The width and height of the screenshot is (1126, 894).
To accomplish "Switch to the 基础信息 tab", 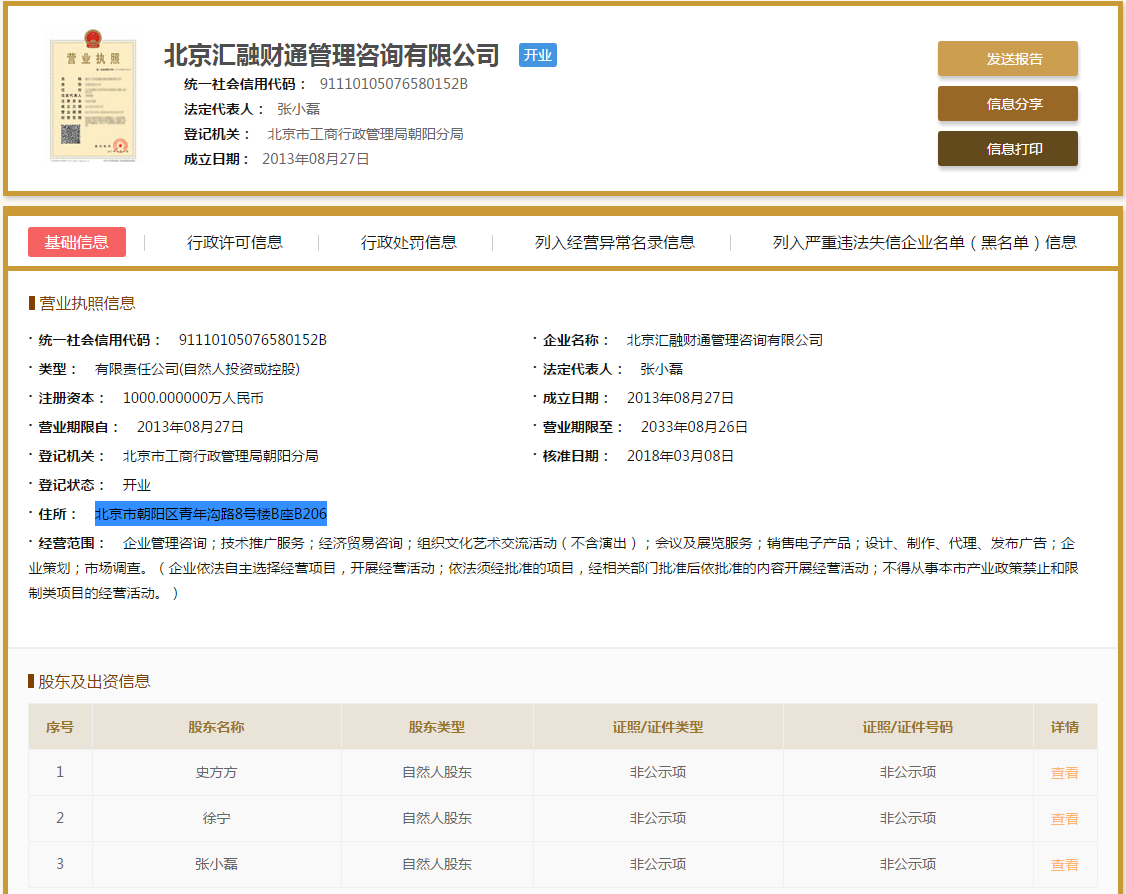I will [77, 242].
